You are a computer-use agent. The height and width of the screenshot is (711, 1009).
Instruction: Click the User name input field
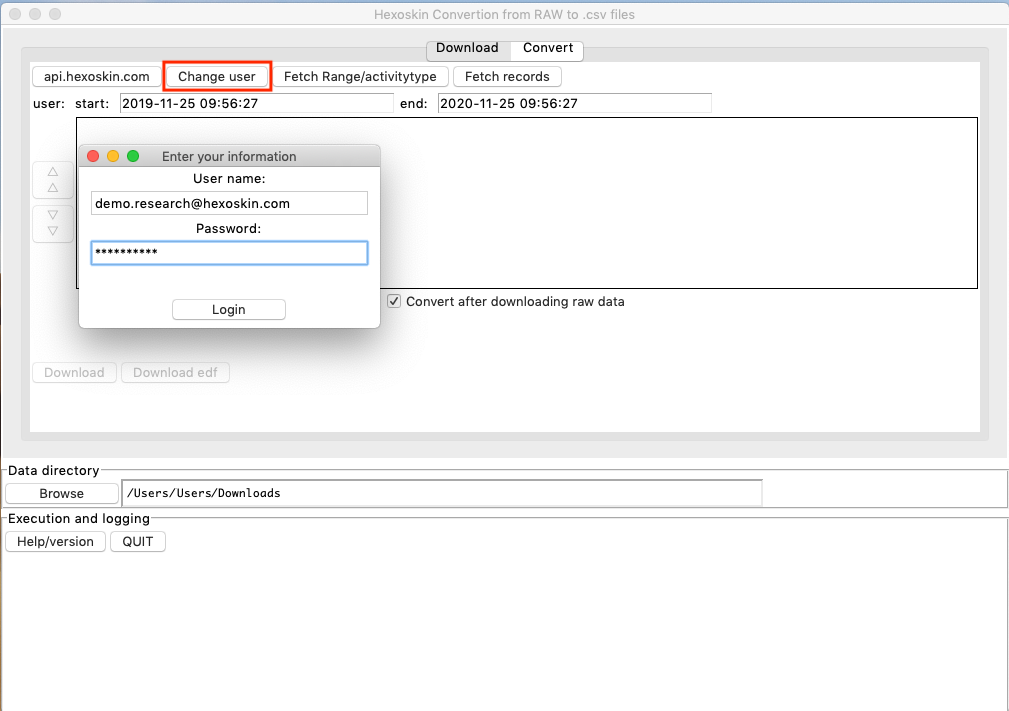click(229, 203)
